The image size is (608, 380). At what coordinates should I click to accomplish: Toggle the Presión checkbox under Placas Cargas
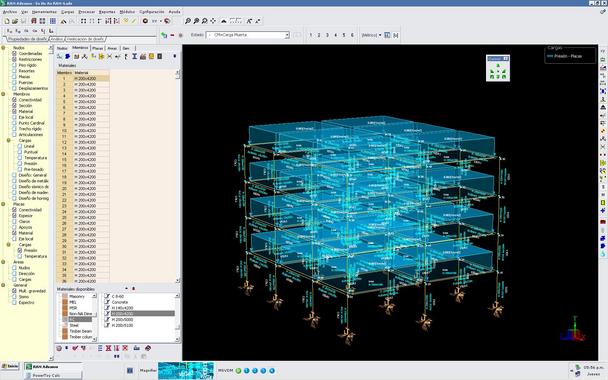[20, 250]
